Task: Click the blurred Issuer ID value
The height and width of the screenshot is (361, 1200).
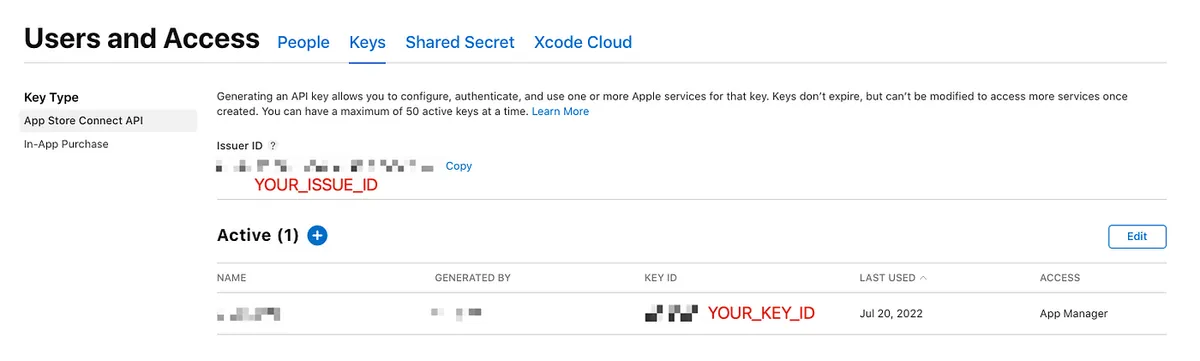Action: pos(325,166)
